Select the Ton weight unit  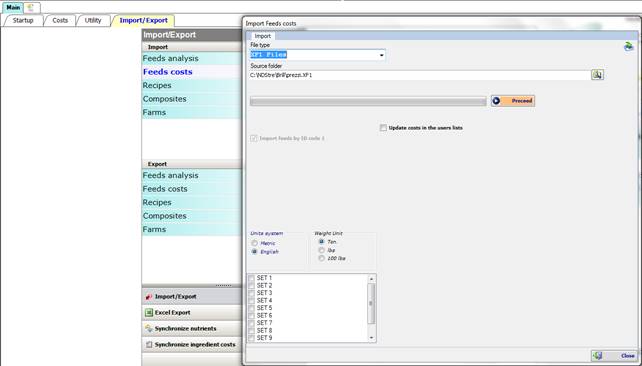pyautogui.click(x=321, y=242)
